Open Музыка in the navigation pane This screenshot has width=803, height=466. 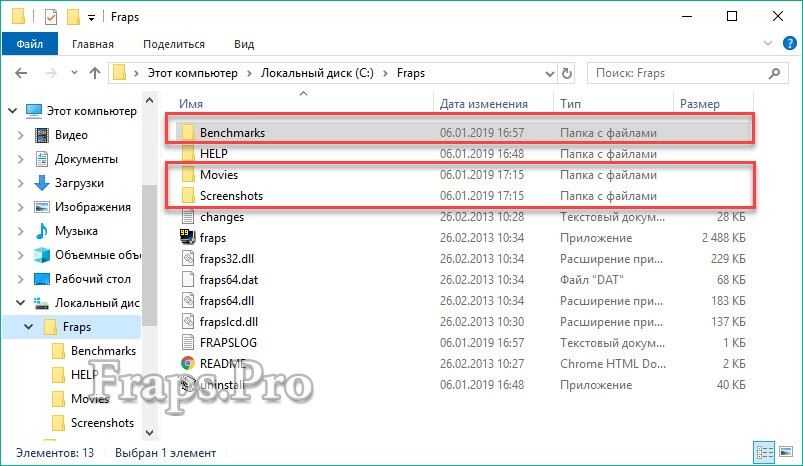coord(76,231)
